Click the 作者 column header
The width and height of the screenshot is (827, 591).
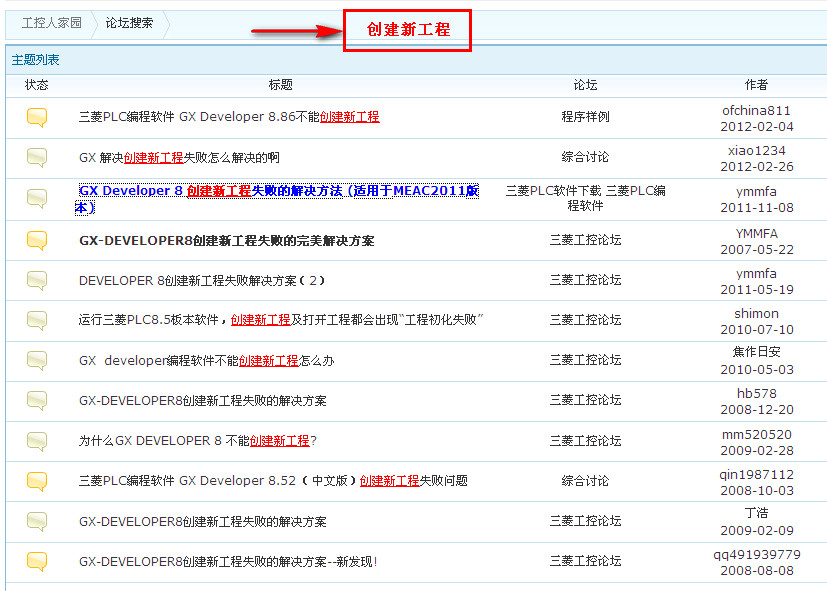756,85
